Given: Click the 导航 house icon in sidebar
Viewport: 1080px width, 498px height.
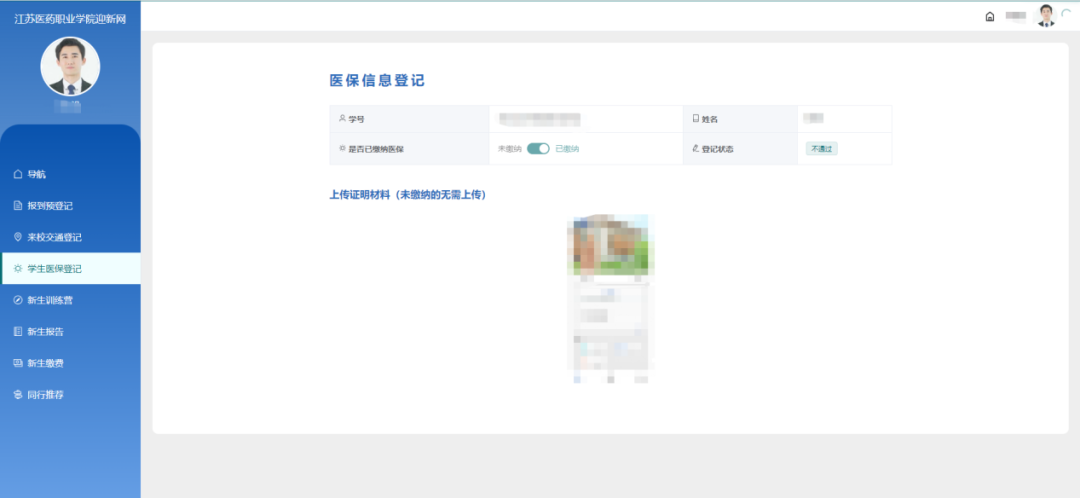Looking at the screenshot, I should tap(18, 174).
